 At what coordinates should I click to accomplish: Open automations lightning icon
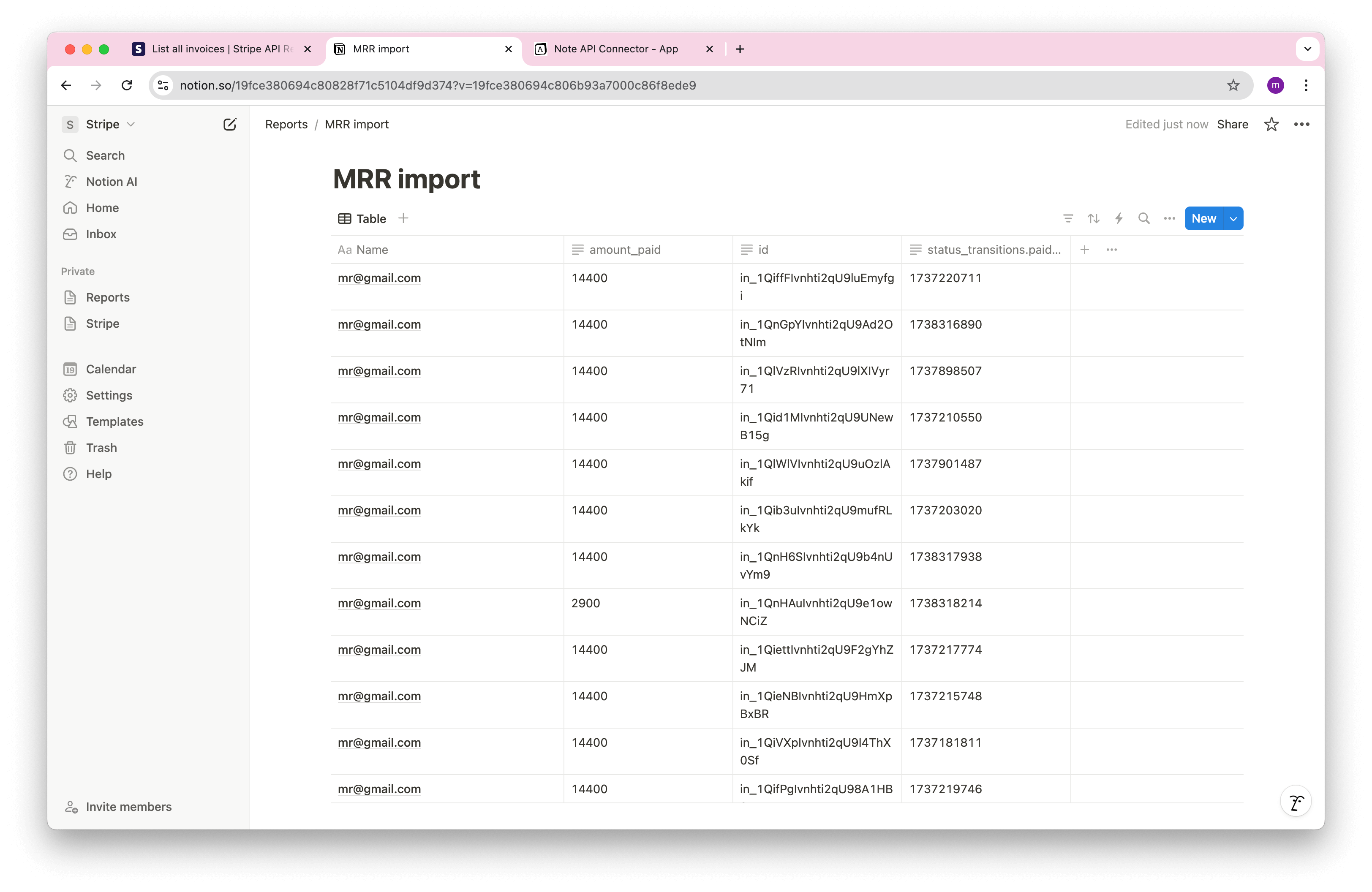(1119, 218)
